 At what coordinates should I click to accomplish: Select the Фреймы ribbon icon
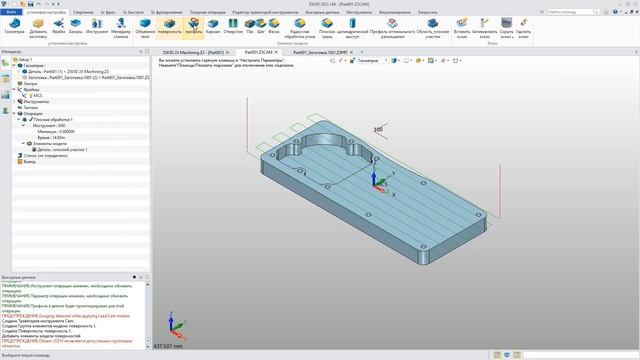(59, 27)
